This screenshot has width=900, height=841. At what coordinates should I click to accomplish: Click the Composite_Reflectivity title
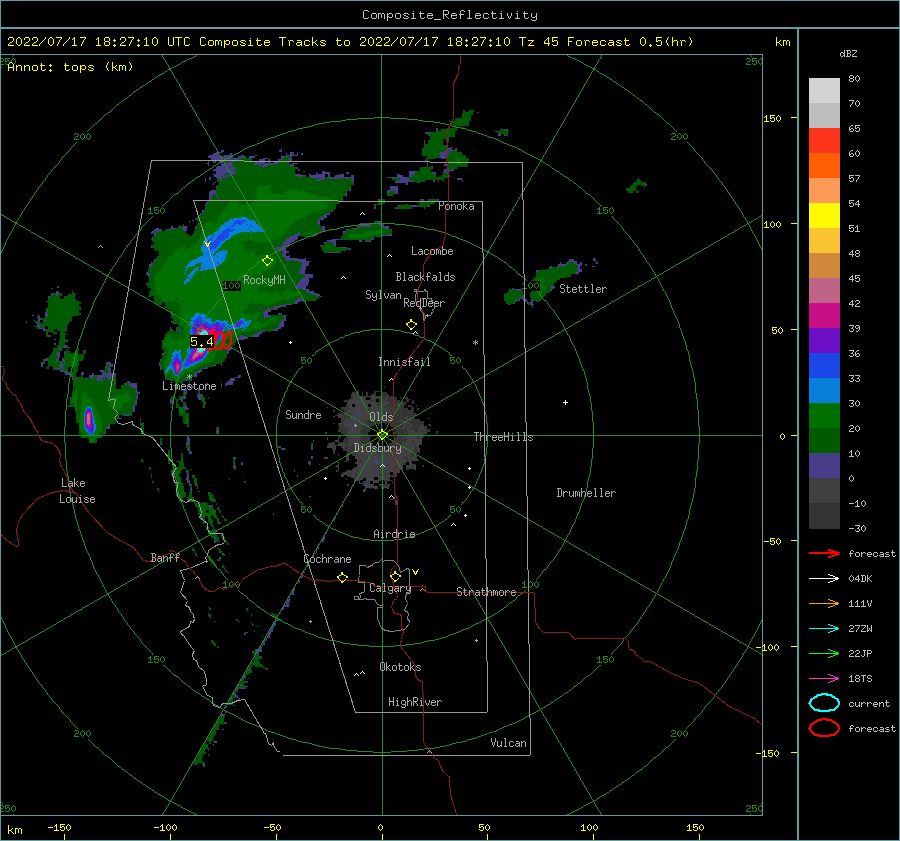(450, 15)
